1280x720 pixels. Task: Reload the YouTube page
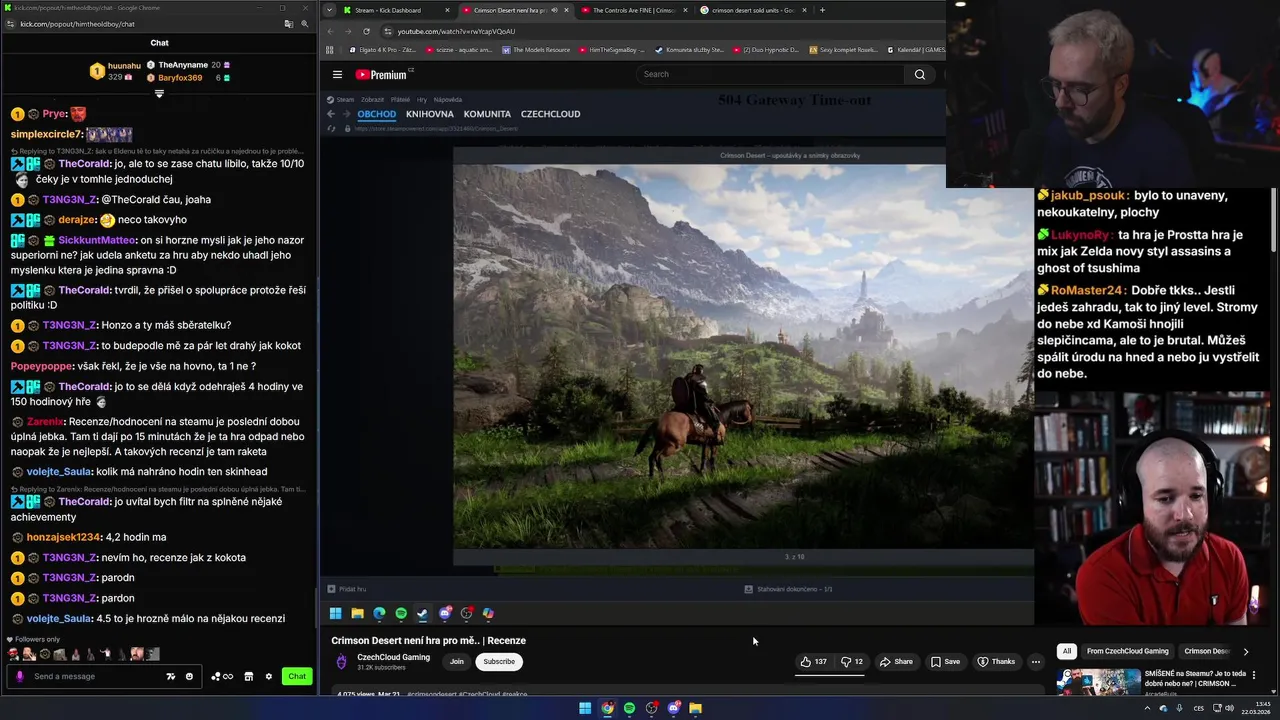pyautogui.click(x=366, y=31)
